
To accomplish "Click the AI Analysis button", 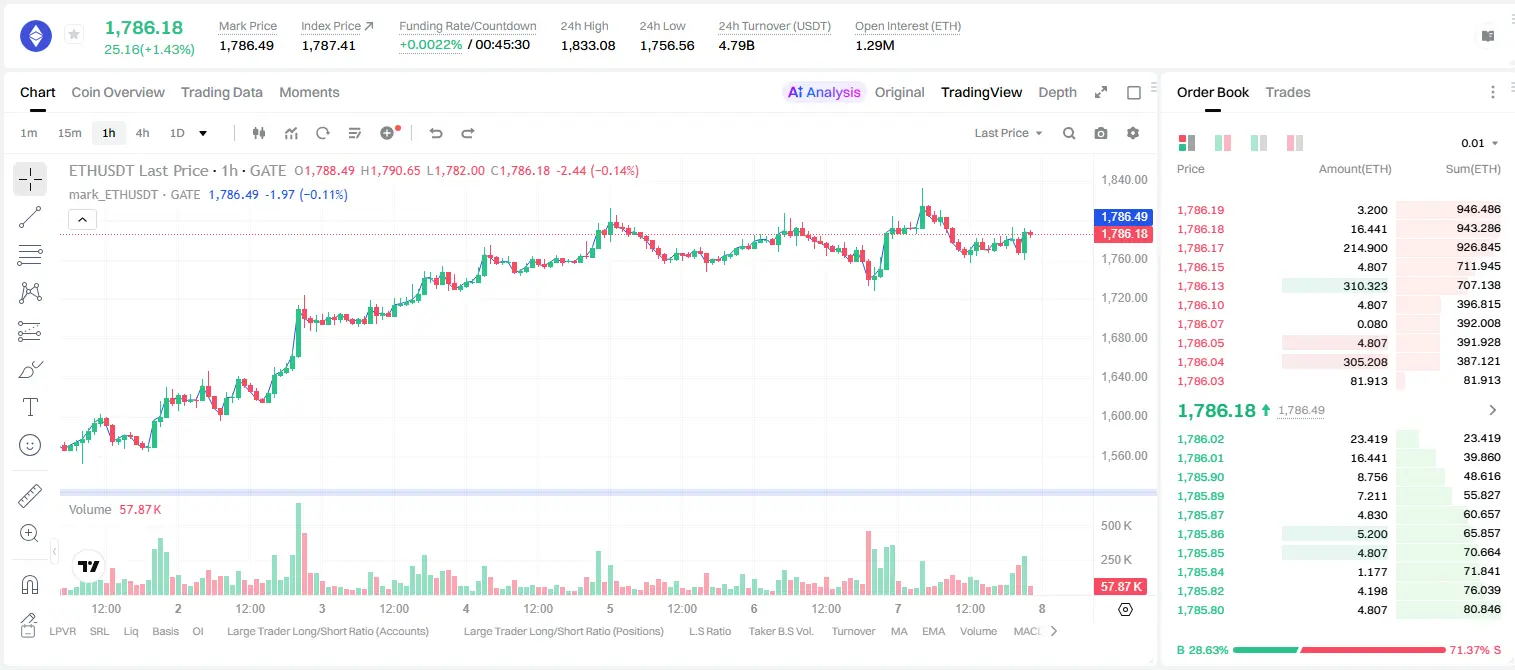I will (x=824, y=92).
